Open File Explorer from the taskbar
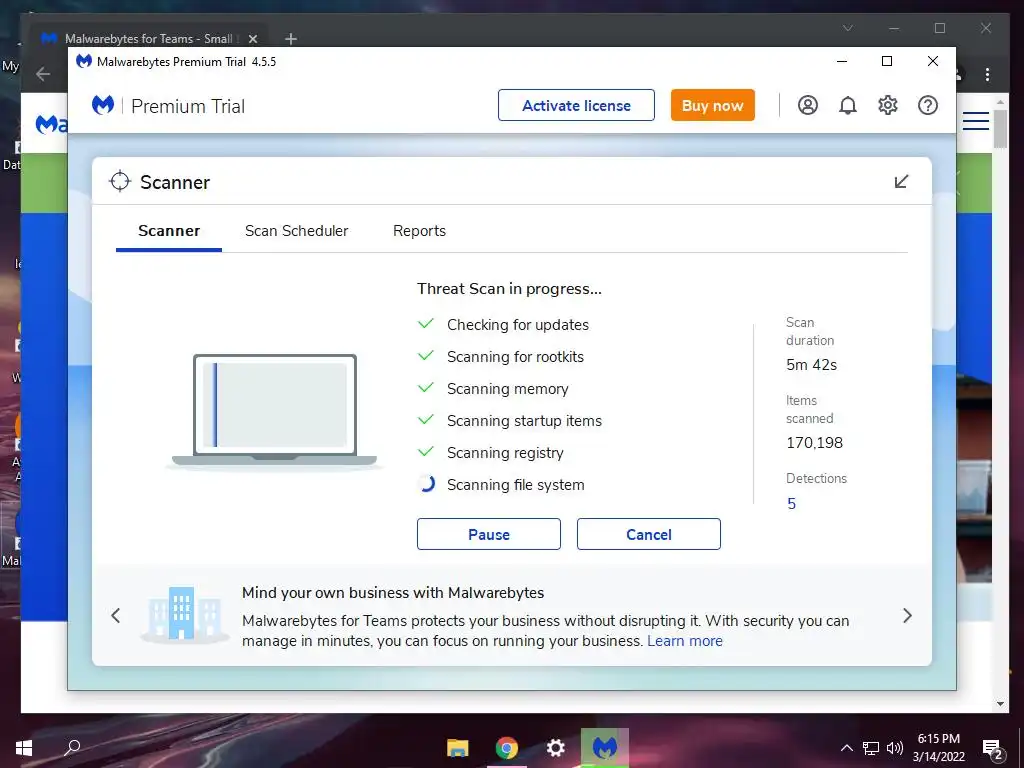The height and width of the screenshot is (768, 1024). click(458, 748)
